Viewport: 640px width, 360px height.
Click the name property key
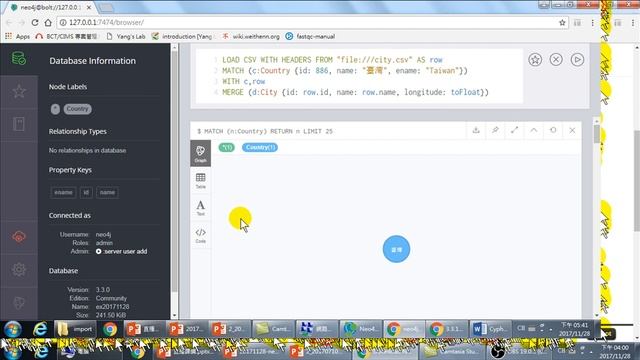107,192
